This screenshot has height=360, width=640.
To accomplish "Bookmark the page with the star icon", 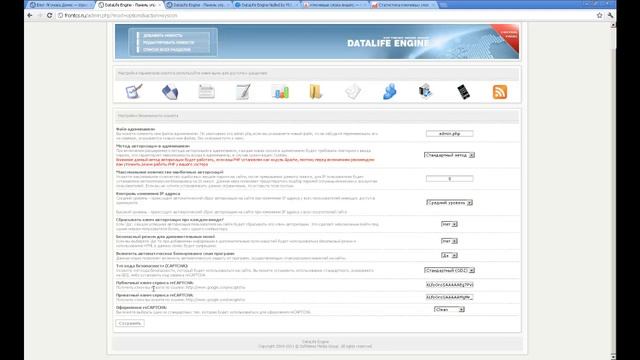I will tap(599, 15).
